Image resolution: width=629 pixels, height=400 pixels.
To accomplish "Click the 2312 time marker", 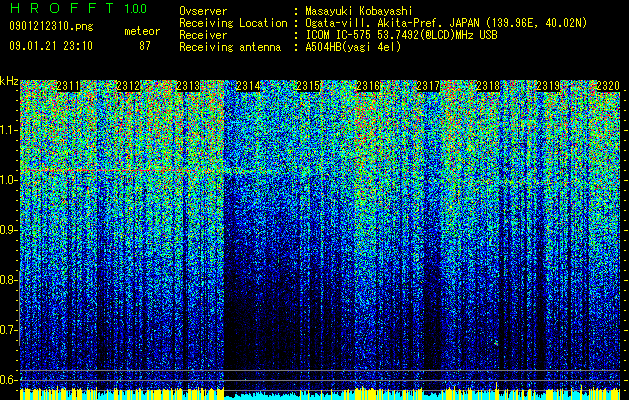I will pyautogui.click(x=128, y=86).
